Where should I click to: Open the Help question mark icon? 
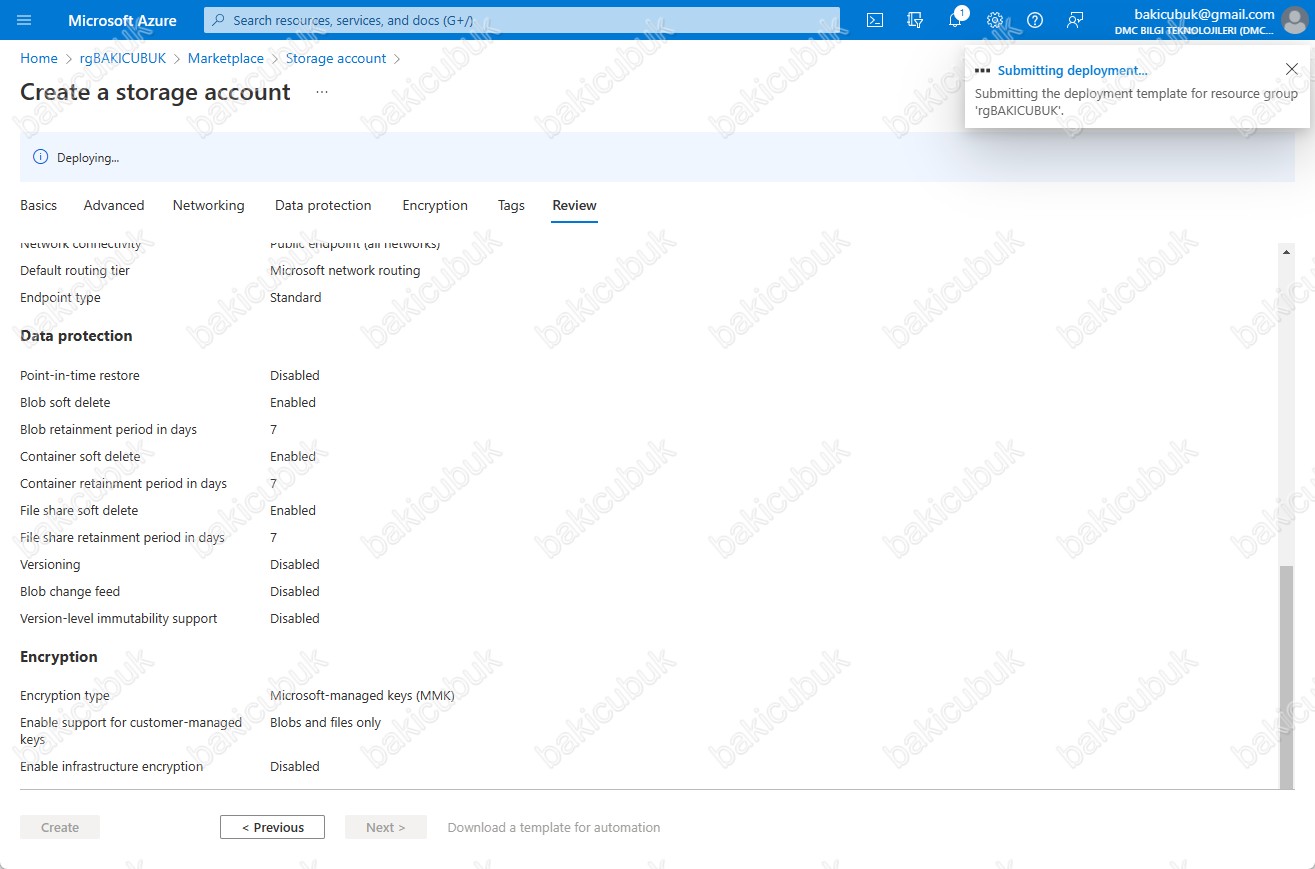pos(1035,20)
